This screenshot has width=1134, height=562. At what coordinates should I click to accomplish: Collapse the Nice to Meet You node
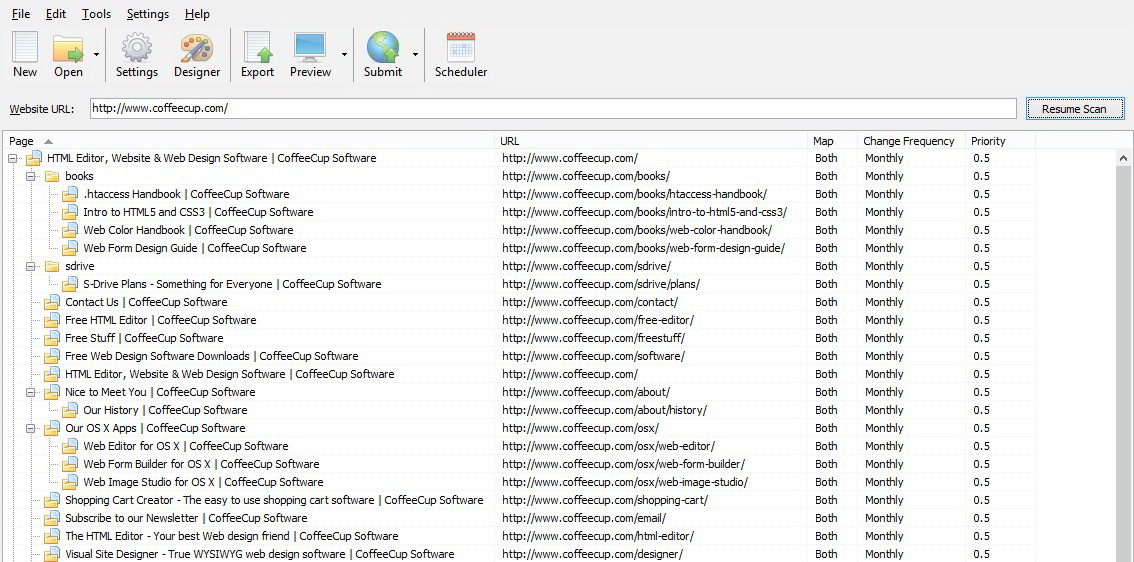[x=31, y=392]
